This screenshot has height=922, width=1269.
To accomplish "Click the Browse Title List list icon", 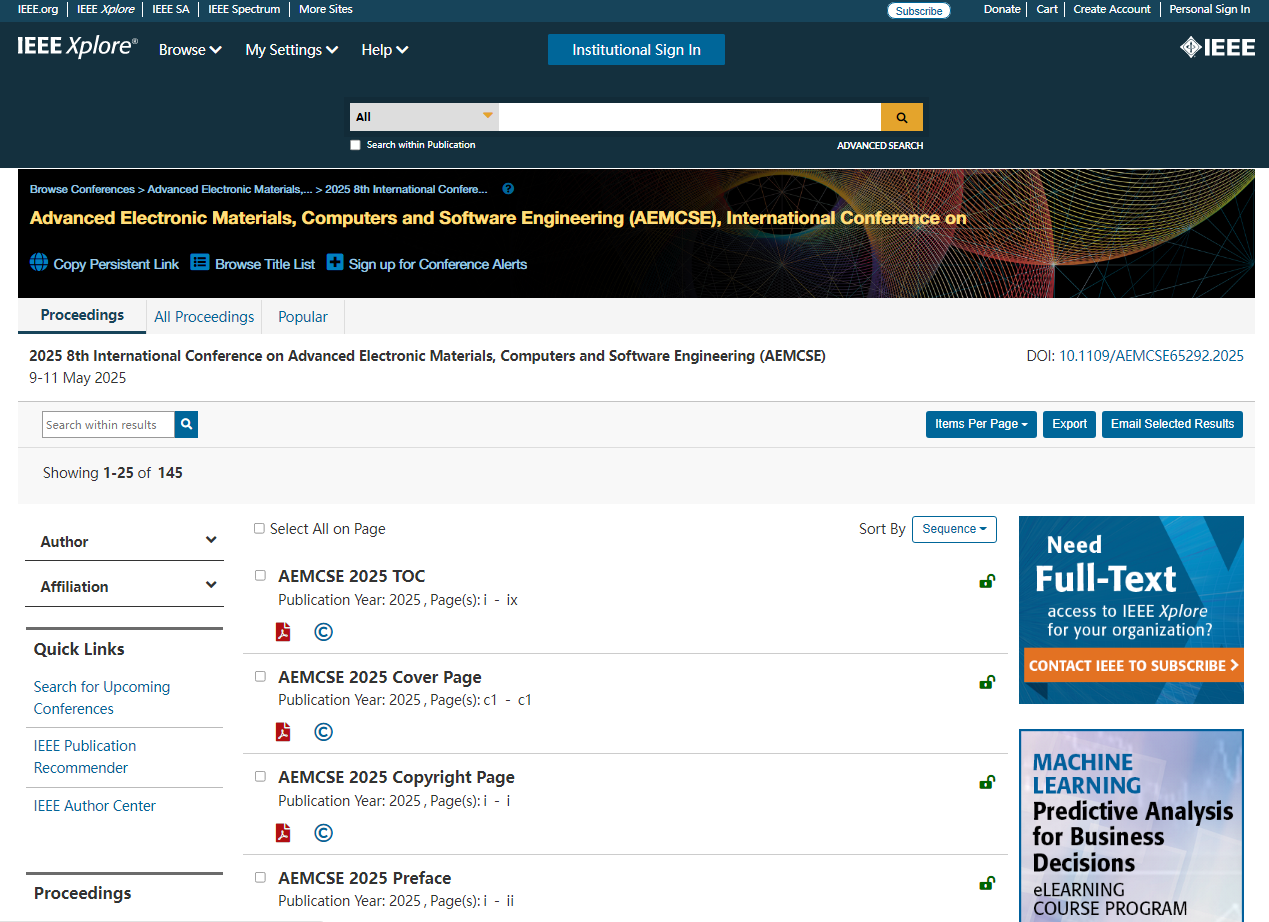I will click(x=200, y=263).
